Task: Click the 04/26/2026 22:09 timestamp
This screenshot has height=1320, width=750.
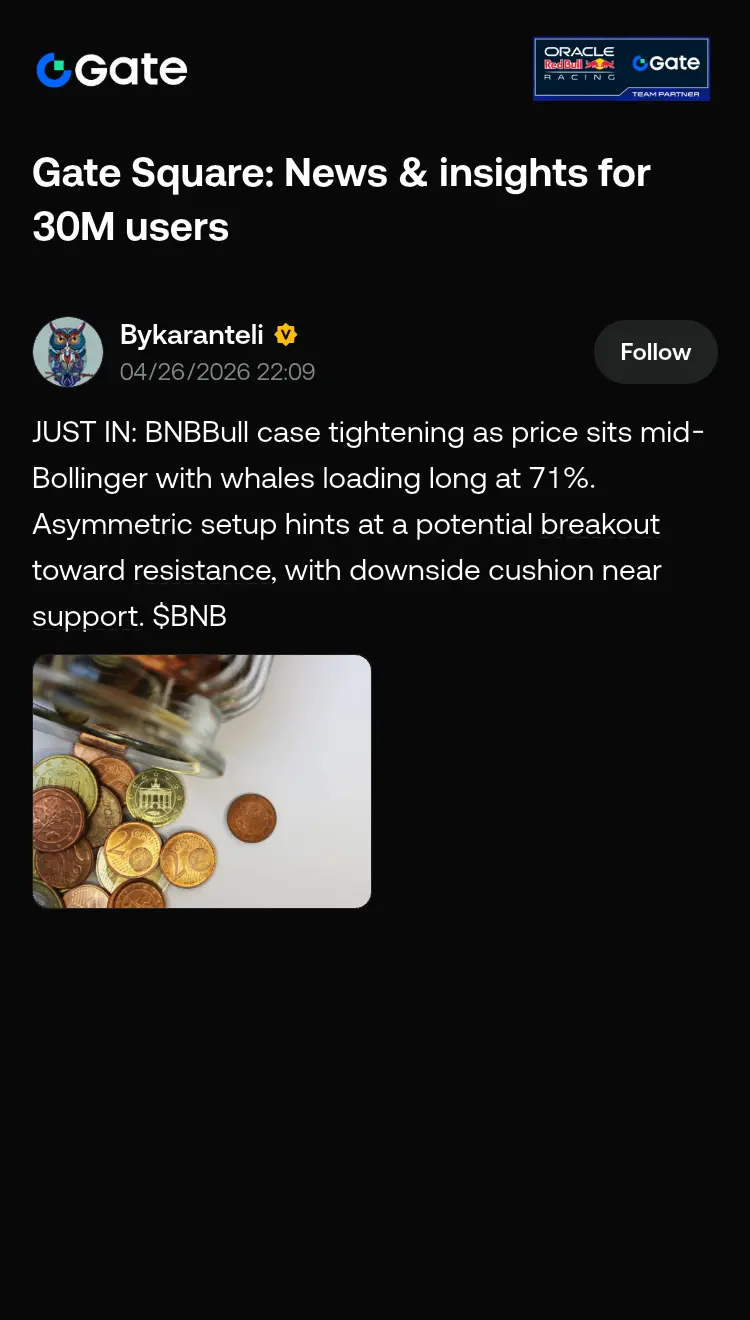Action: (217, 372)
